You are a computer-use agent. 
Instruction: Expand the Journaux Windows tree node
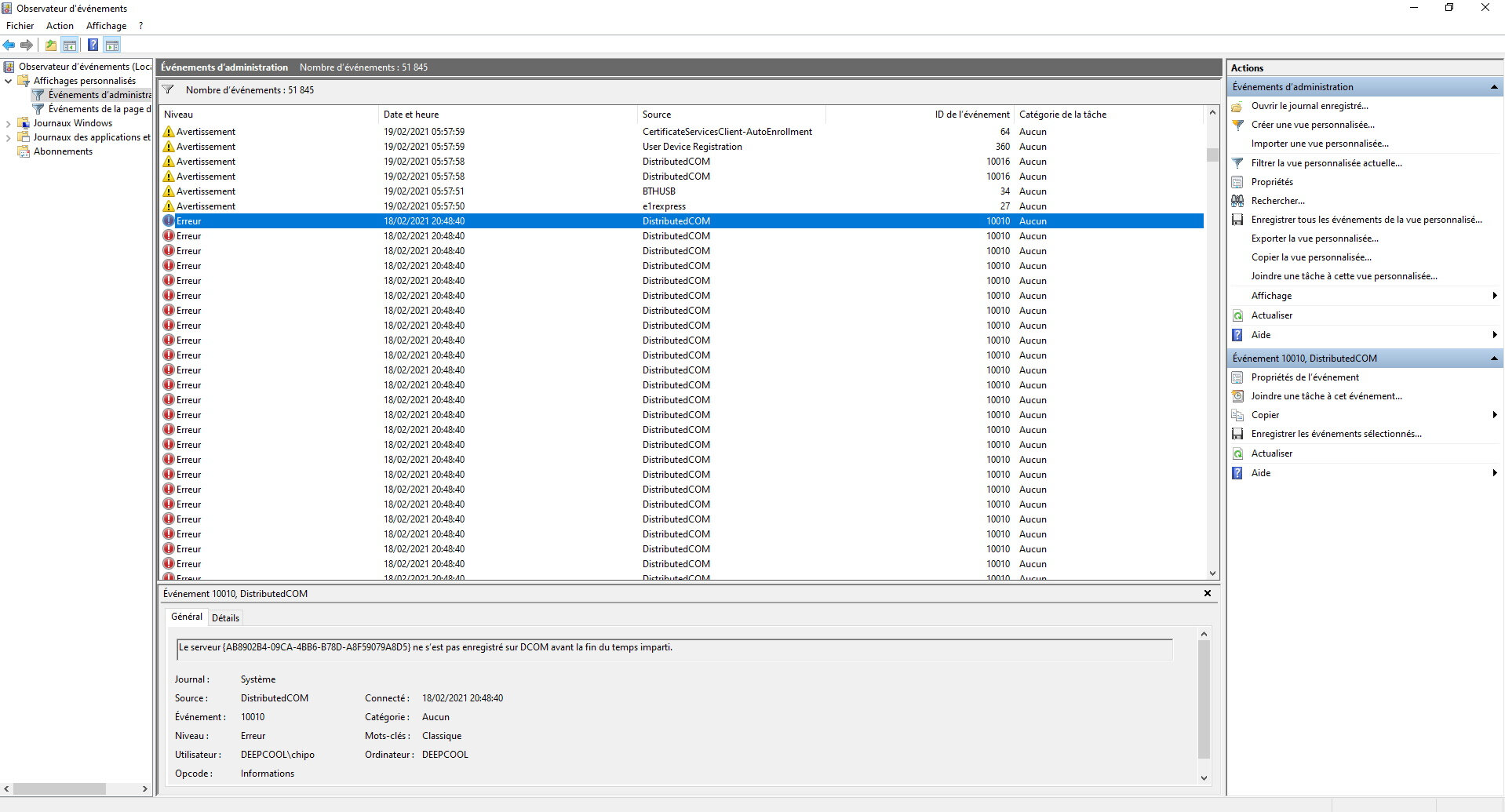(9, 123)
